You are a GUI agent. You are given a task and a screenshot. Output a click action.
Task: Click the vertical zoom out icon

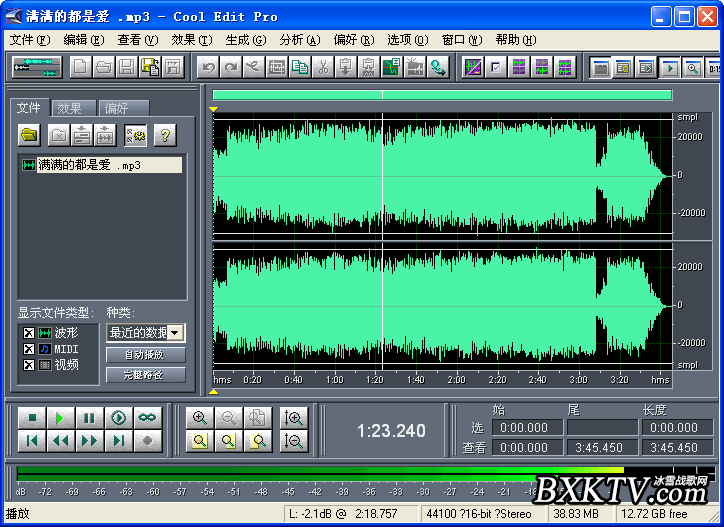pyautogui.click(x=294, y=441)
